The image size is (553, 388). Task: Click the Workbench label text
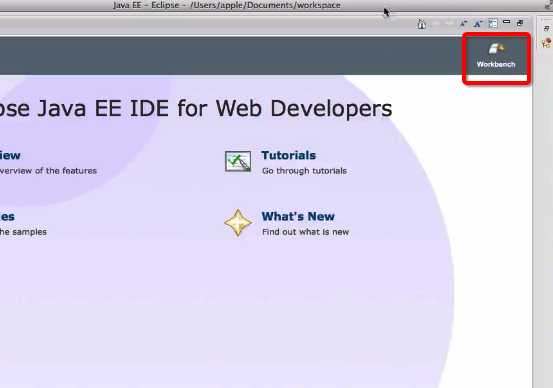[496, 64]
